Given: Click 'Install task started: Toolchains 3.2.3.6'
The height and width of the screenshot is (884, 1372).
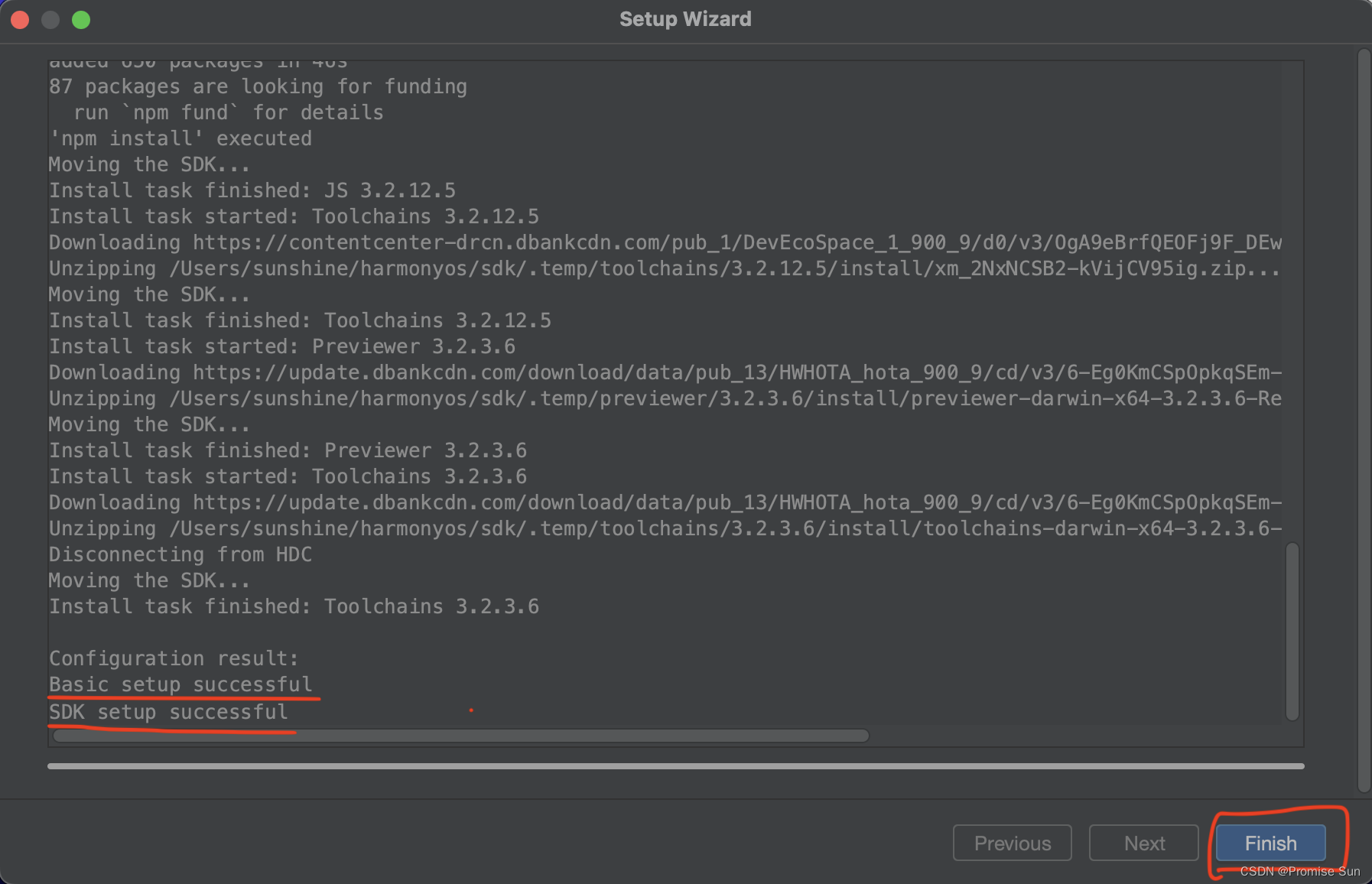Looking at the screenshot, I should point(288,476).
